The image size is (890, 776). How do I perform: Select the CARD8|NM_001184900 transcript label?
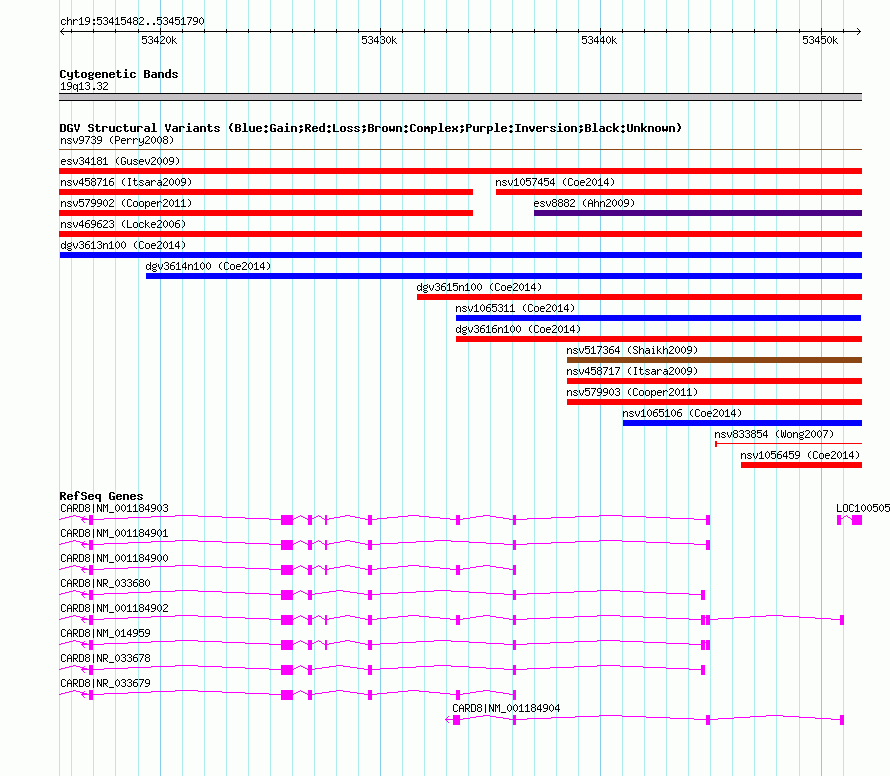(x=114, y=558)
